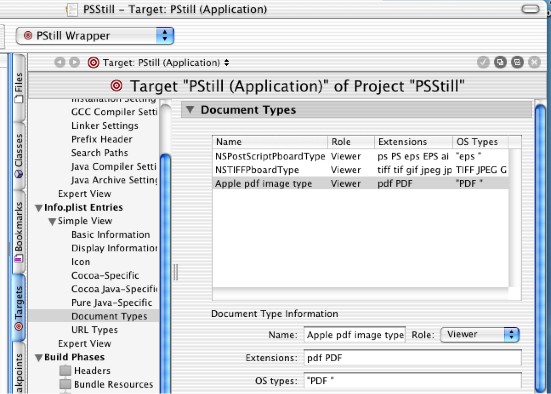Select Cocoa Java-Specific item
Screen dimensions: 551x394
115,289
